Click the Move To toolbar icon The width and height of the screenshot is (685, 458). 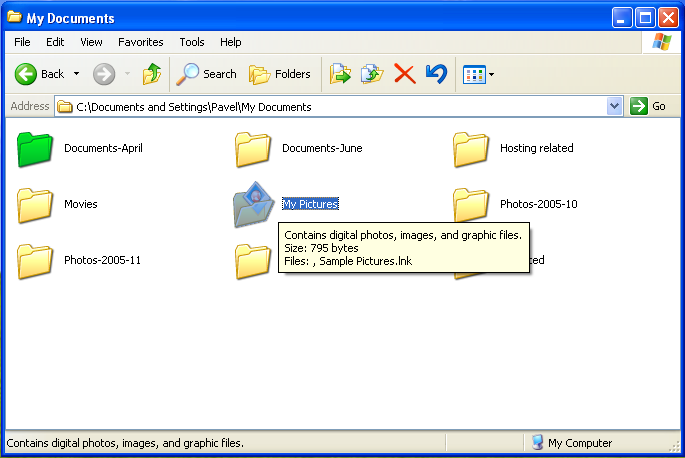click(341, 74)
